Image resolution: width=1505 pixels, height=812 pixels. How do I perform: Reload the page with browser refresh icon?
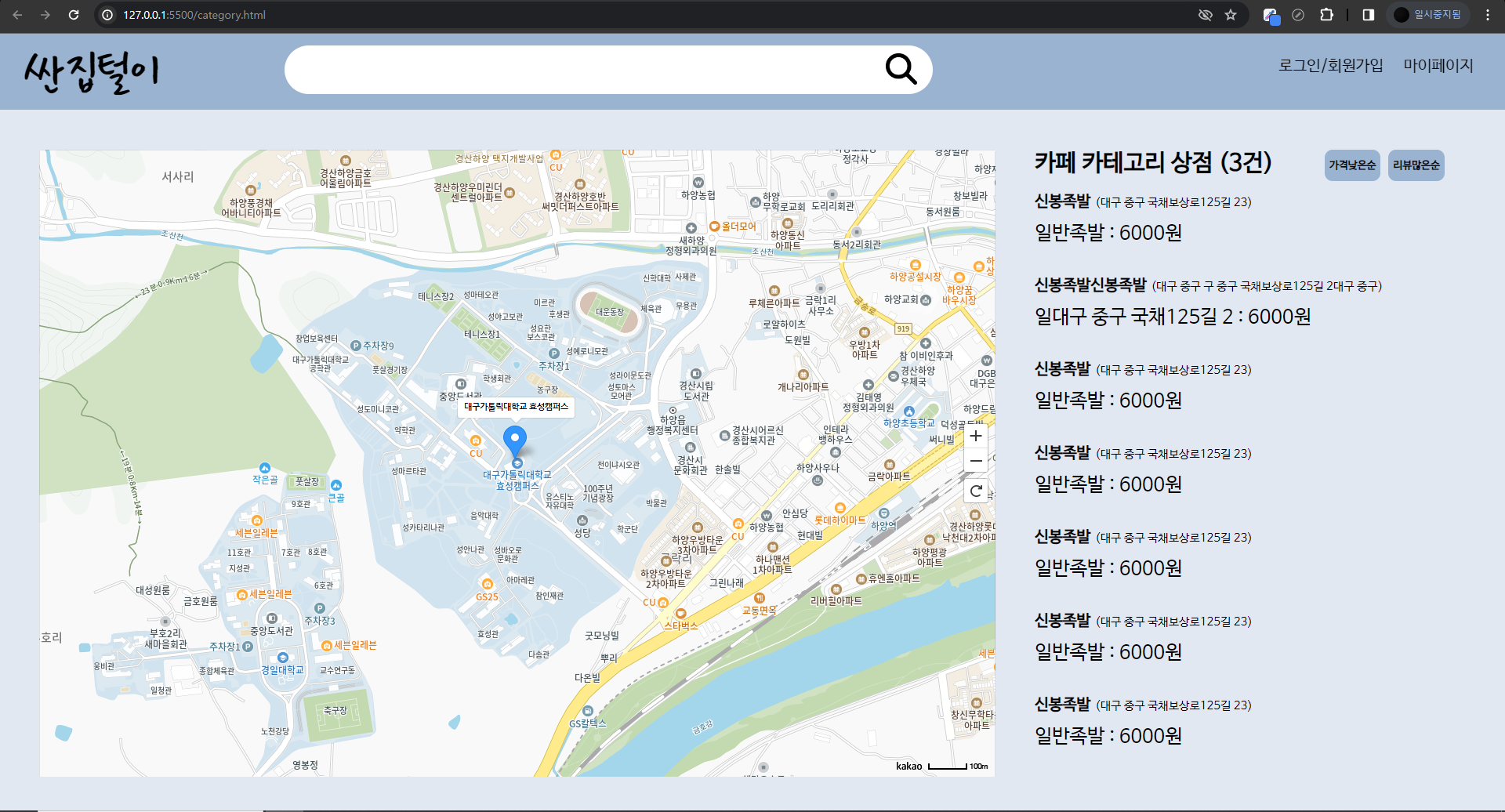click(74, 15)
